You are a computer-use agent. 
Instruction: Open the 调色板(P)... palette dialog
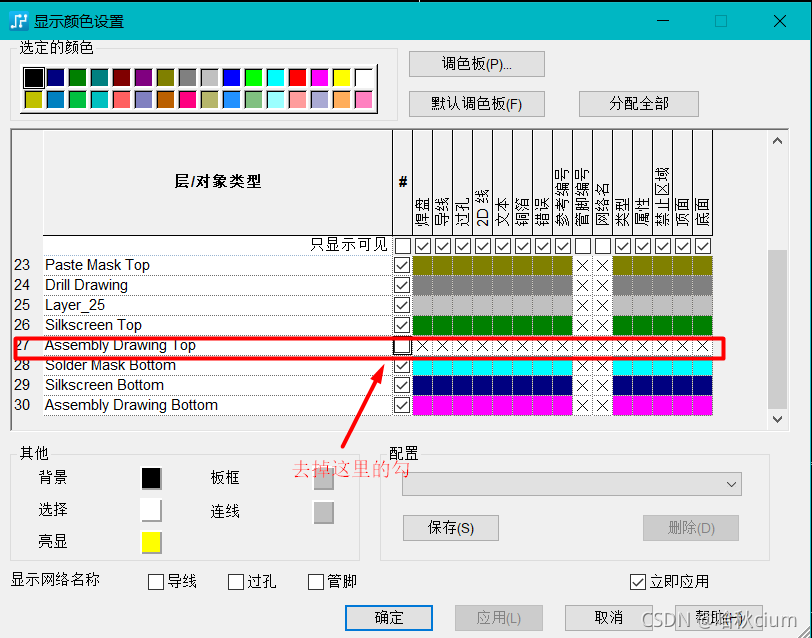476,64
